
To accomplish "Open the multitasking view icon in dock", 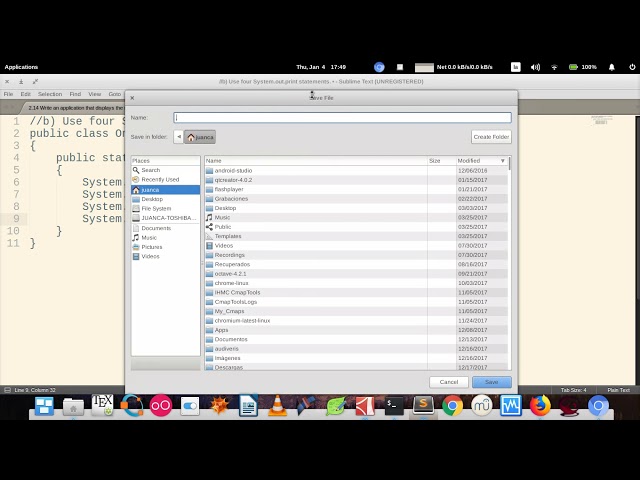I will (x=44, y=406).
